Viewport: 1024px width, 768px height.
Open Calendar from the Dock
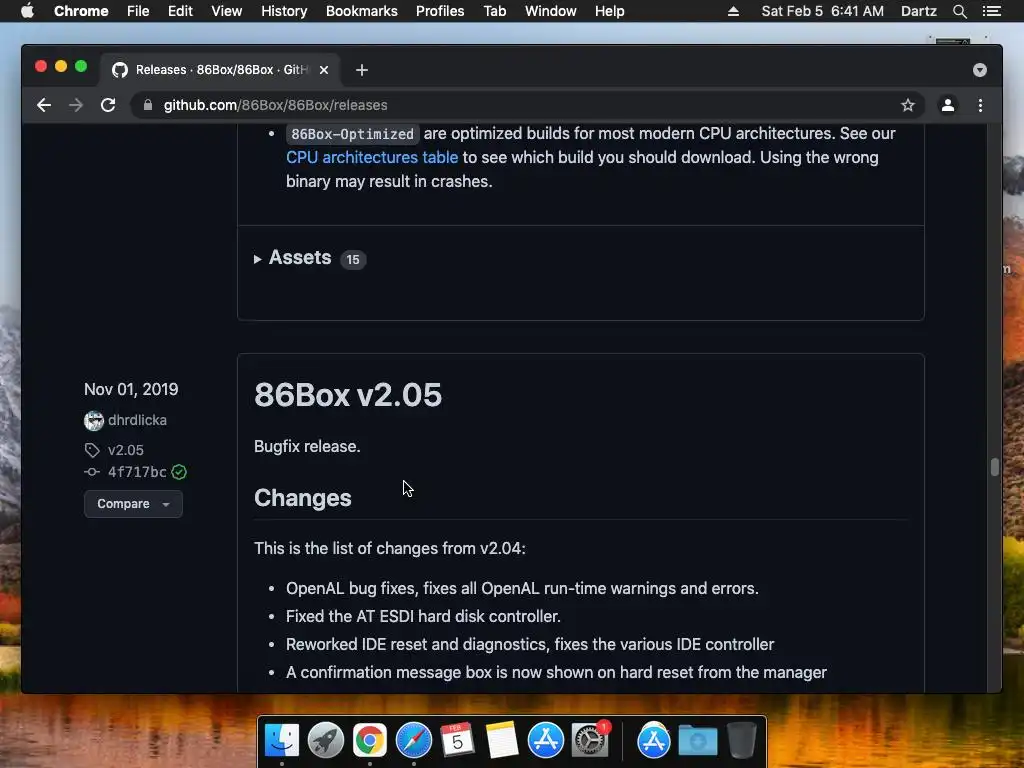coord(457,741)
